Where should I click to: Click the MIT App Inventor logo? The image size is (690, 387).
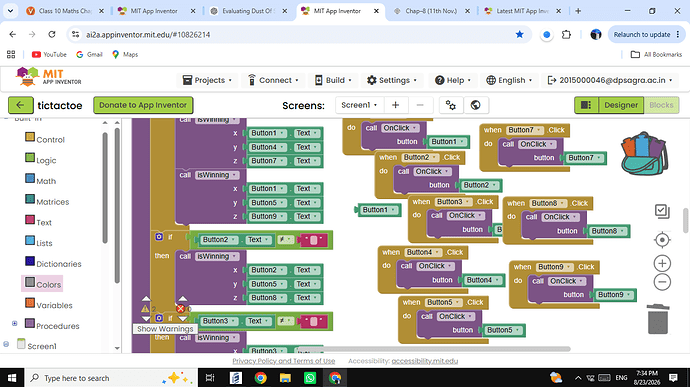pos(48,77)
